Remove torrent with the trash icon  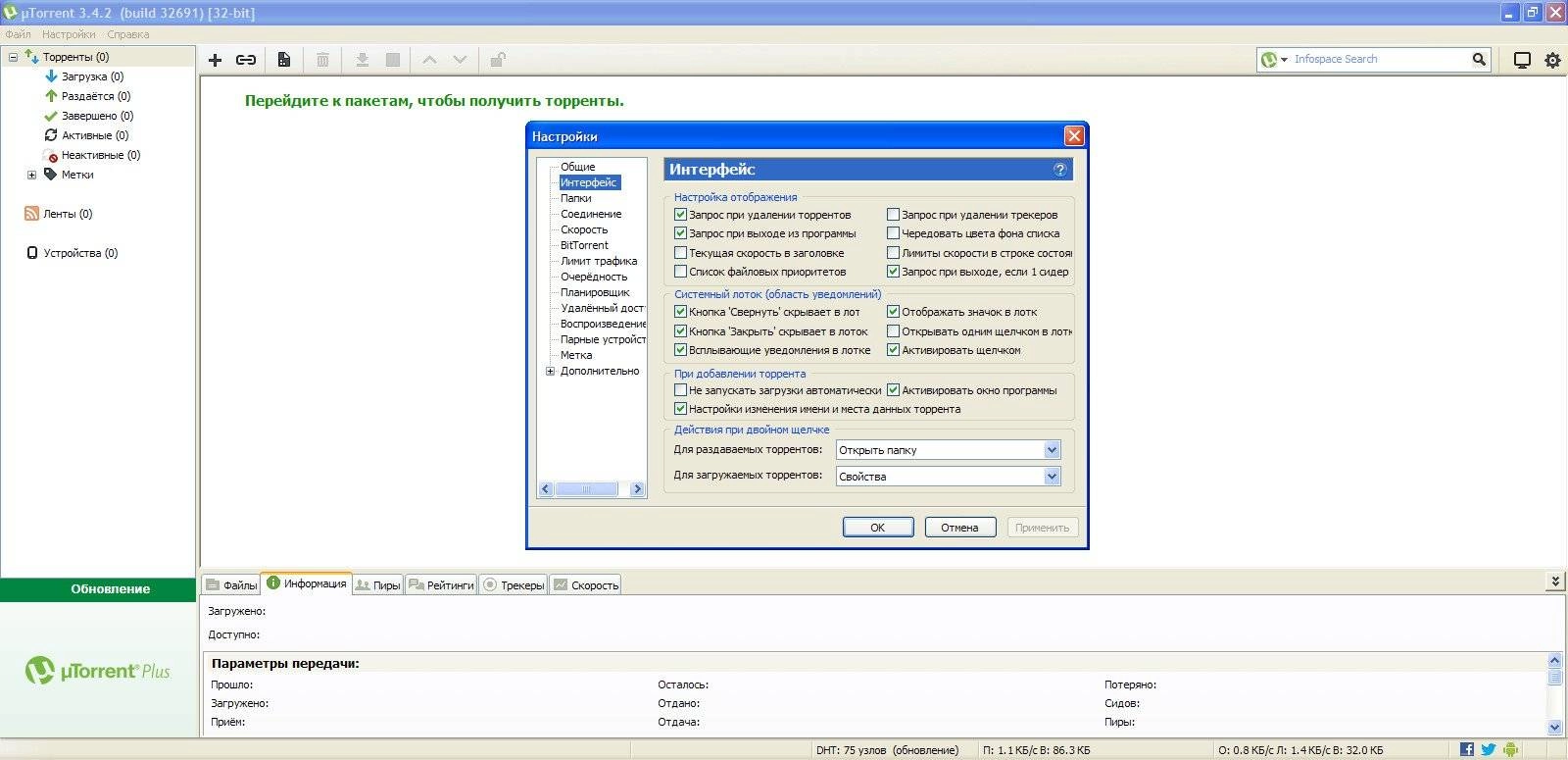pos(322,60)
